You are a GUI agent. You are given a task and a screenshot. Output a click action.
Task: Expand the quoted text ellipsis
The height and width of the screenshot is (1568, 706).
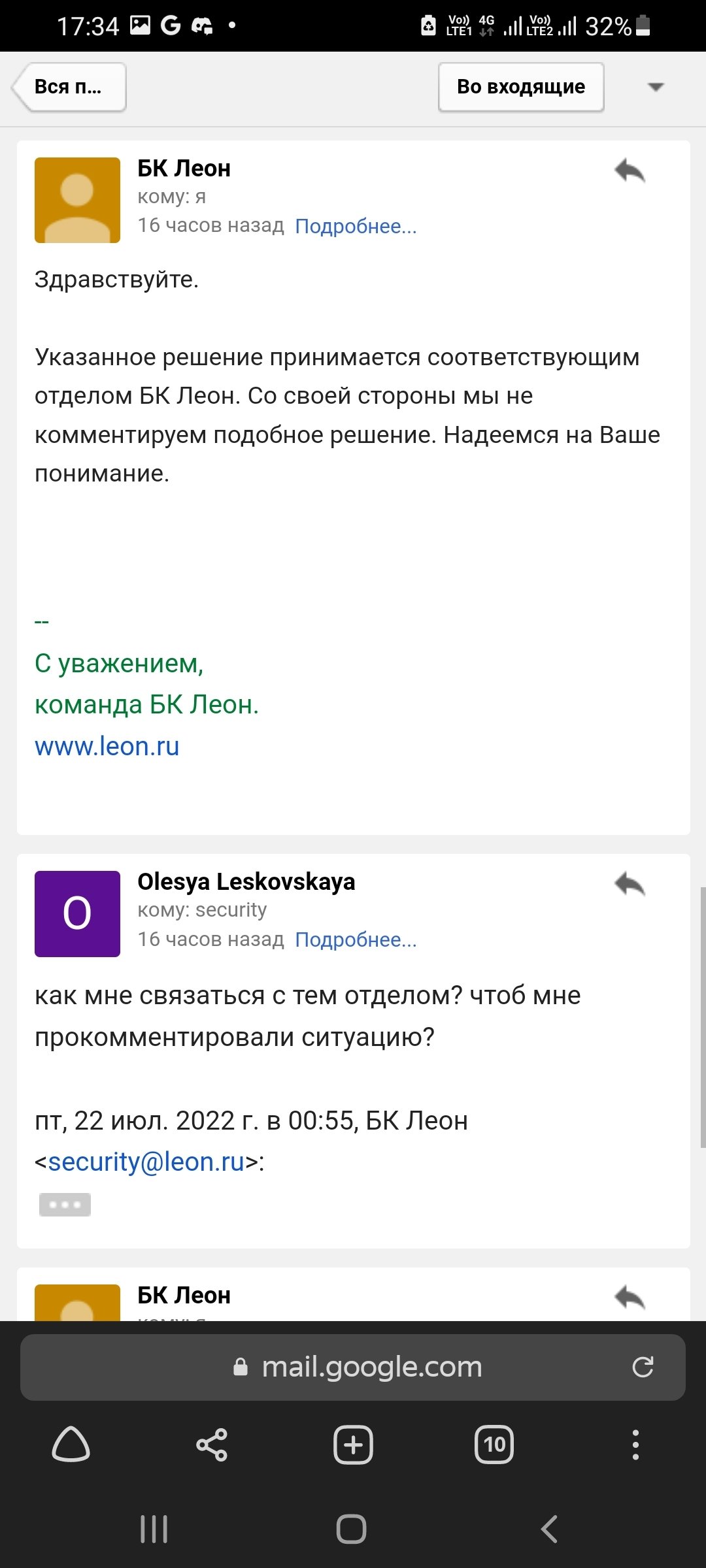click(65, 1204)
